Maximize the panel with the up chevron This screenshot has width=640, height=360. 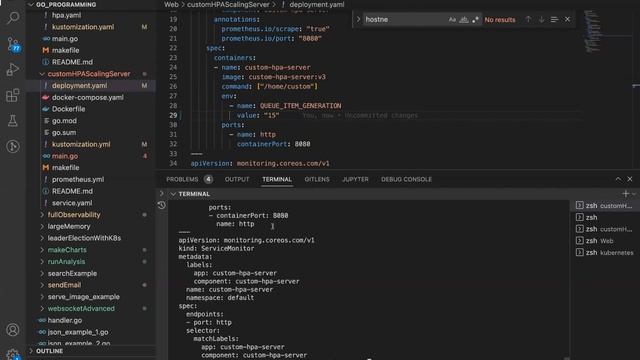(x=618, y=179)
